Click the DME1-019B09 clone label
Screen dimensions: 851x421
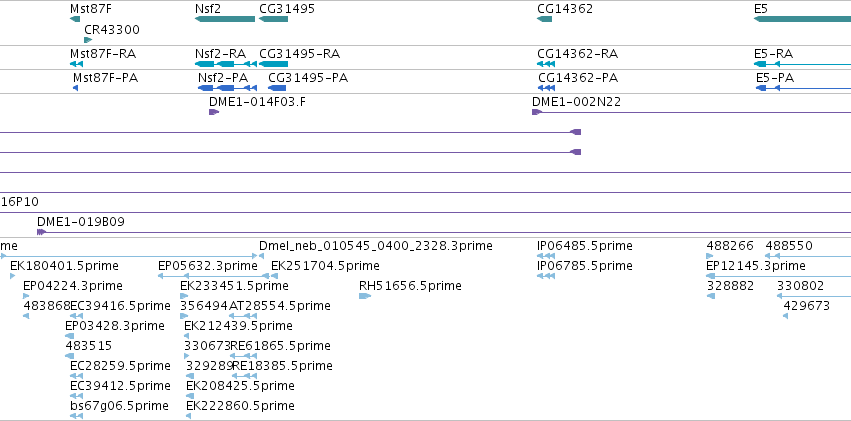81,221
